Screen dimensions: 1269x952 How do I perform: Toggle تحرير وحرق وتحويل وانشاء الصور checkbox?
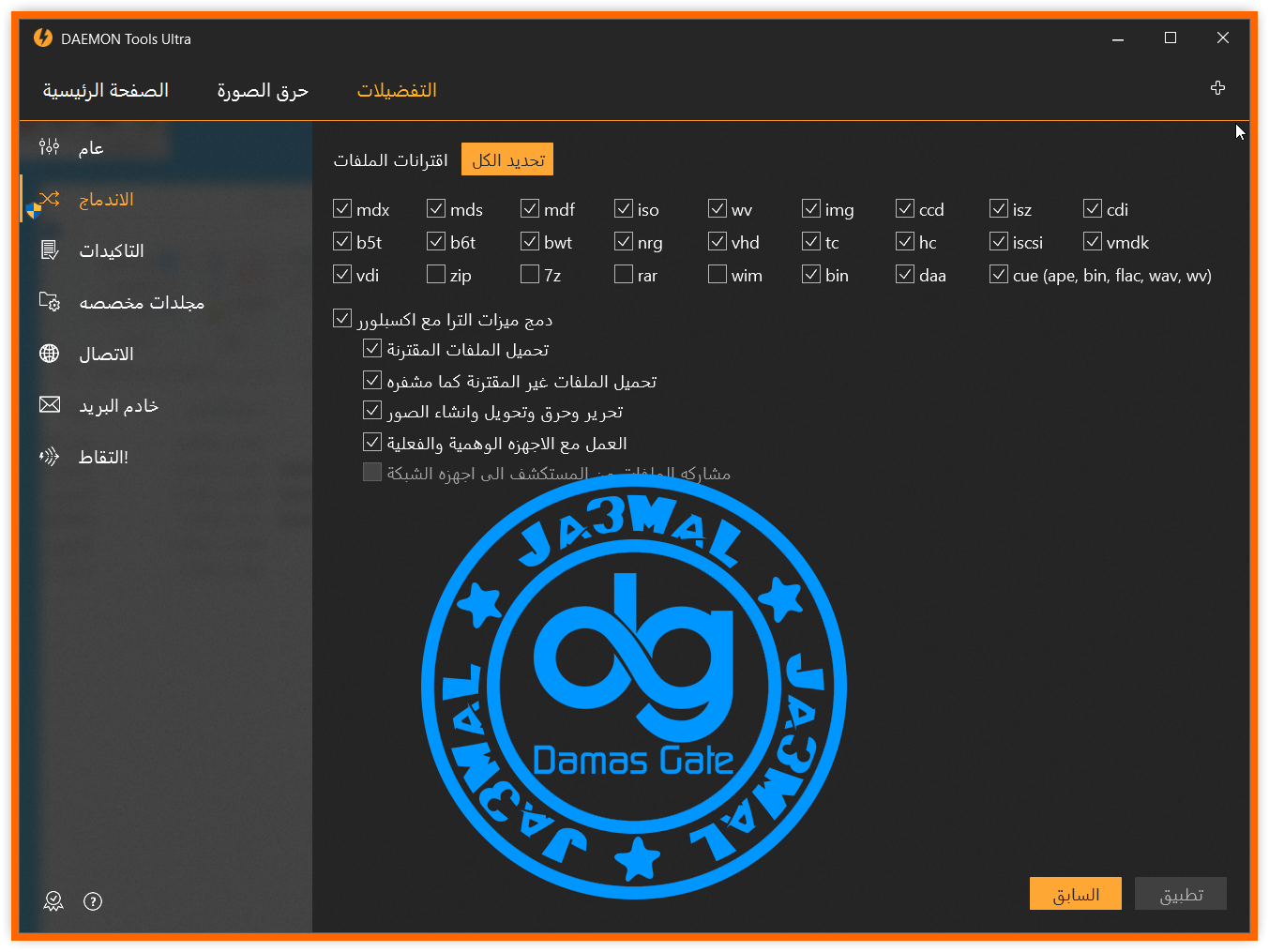click(x=372, y=410)
